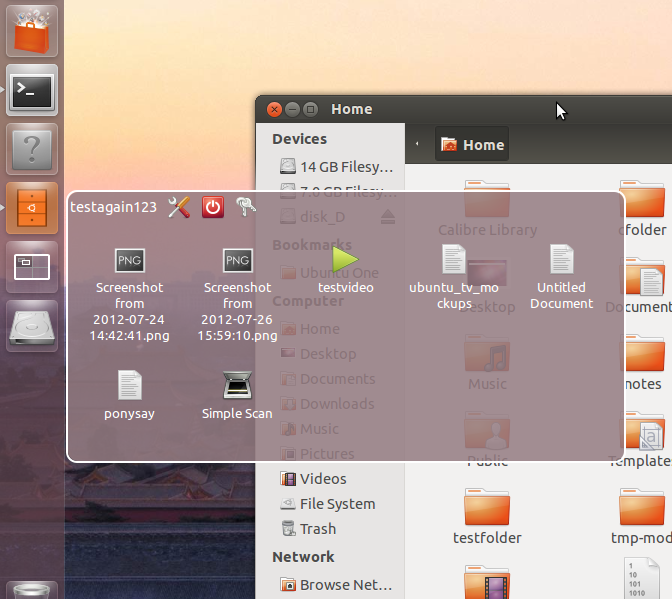Open File System in Nautilus sidebar

click(x=327, y=504)
